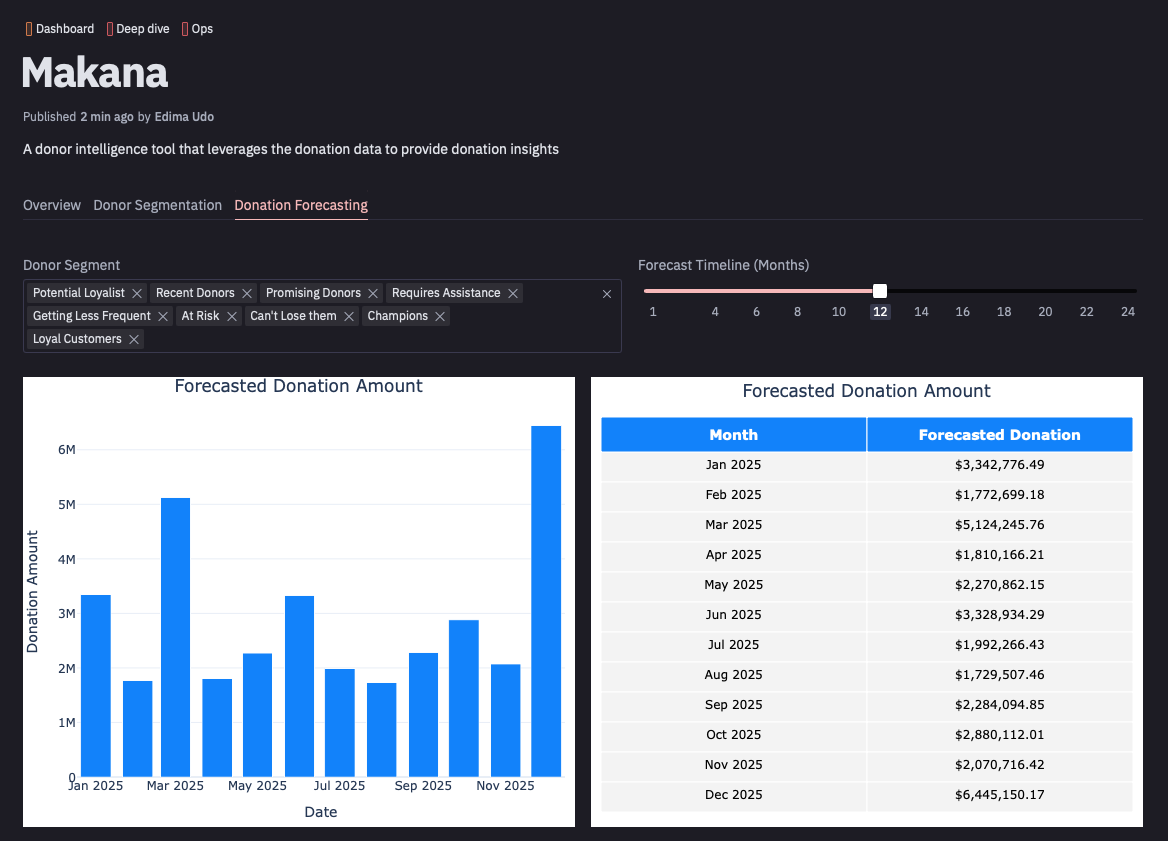Image resolution: width=1168 pixels, height=841 pixels.
Task: Click the $3,342,776.49 table cell
Action: pyautogui.click(x=1000, y=465)
